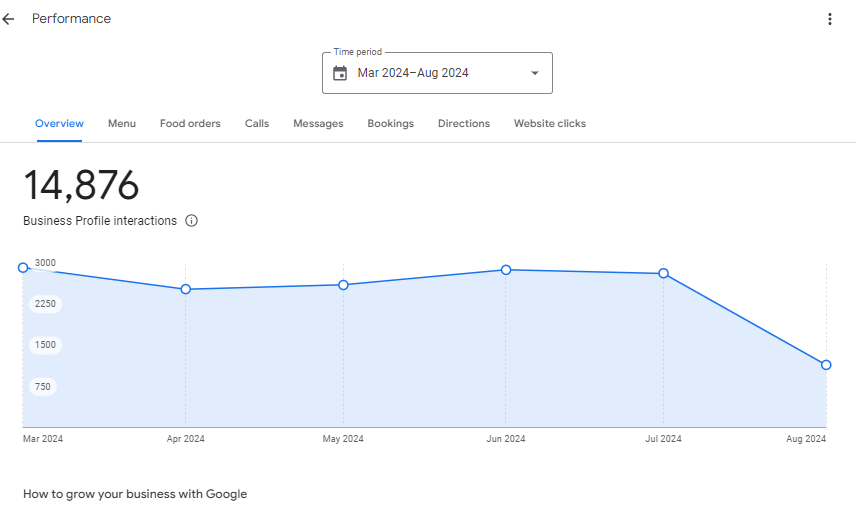Select the Jun 2024 chart point
This screenshot has height=507, width=856.
coord(506,270)
